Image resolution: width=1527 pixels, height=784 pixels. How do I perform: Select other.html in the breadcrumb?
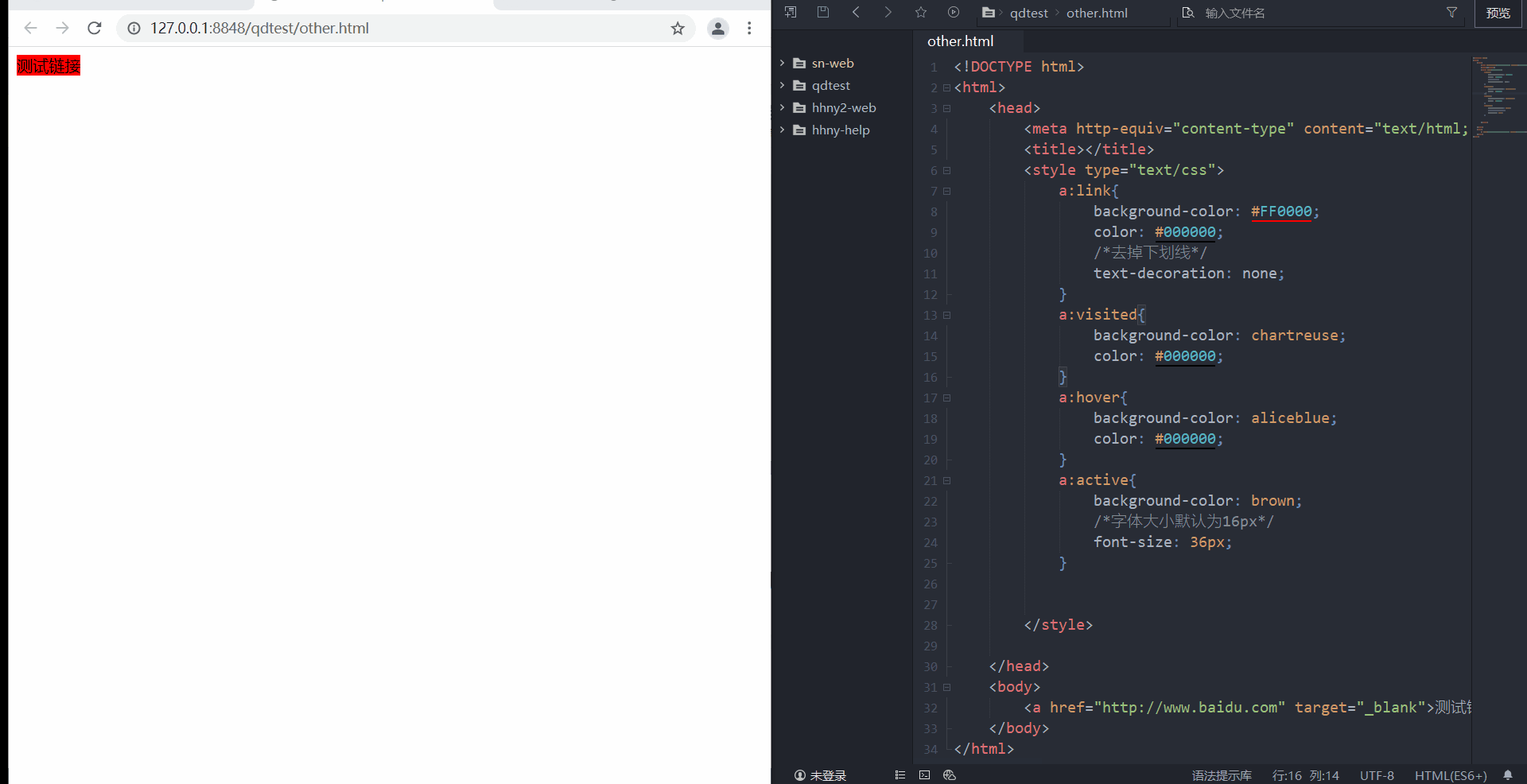[1097, 13]
